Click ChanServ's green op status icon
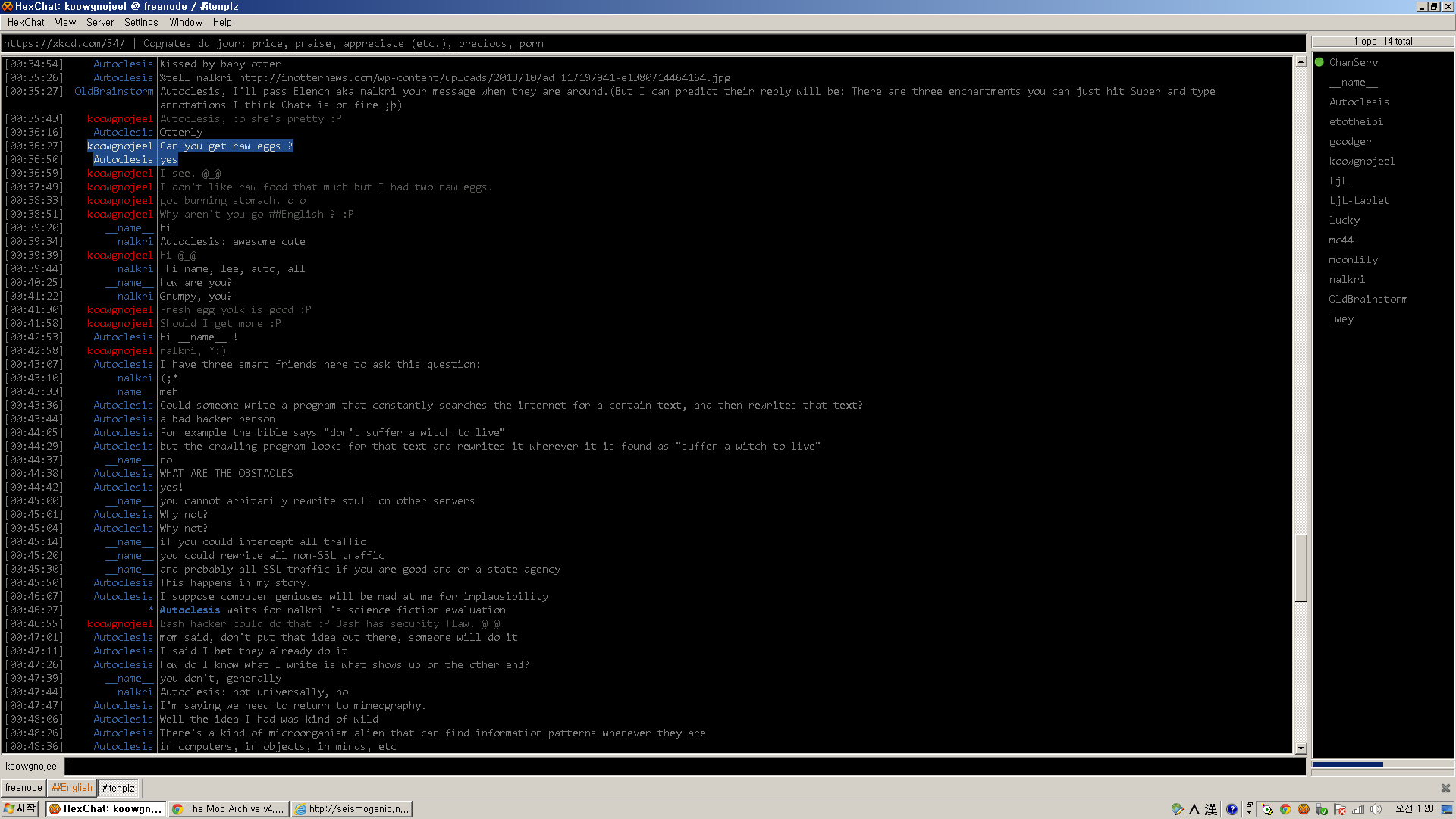 point(1319,62)
